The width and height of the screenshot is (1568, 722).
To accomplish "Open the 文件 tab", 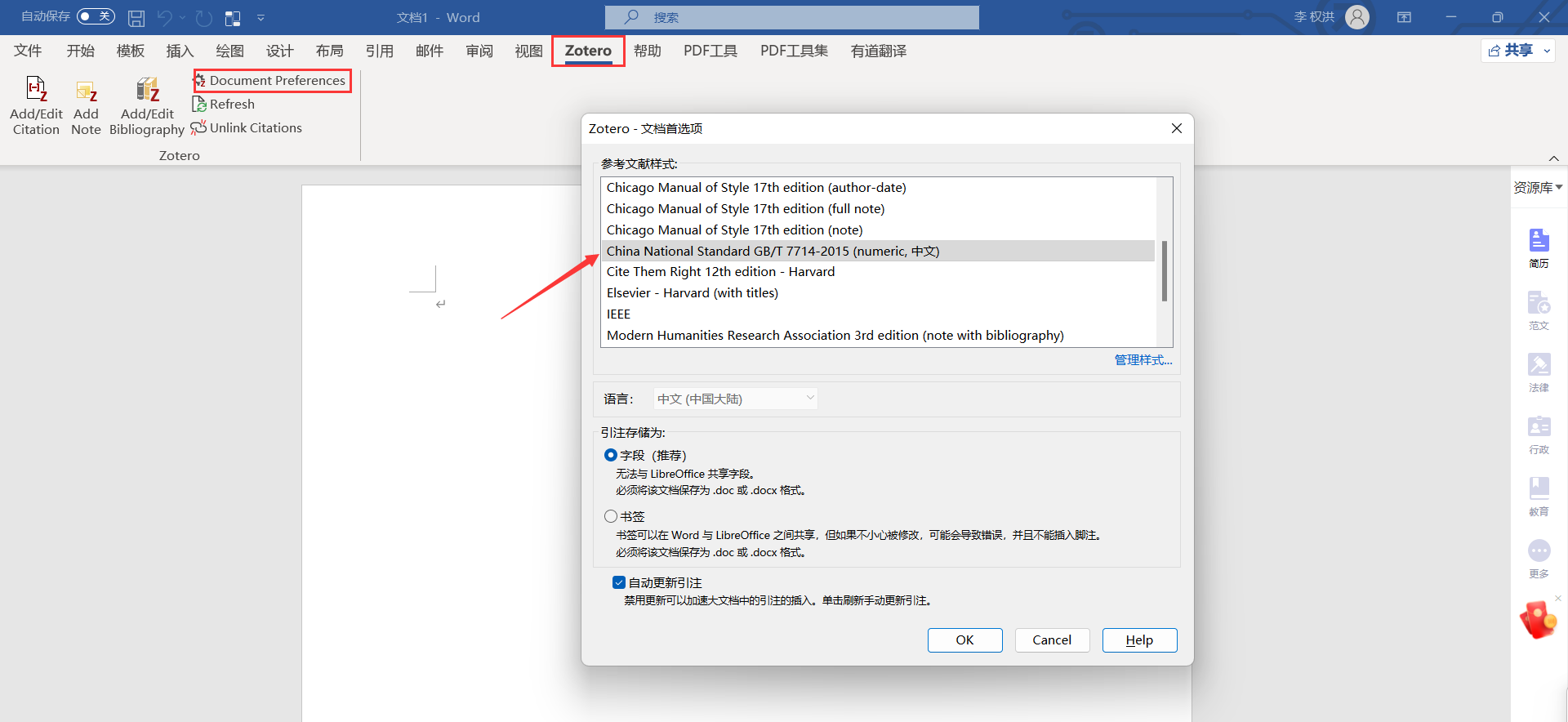I will click(x=28, y=51).
